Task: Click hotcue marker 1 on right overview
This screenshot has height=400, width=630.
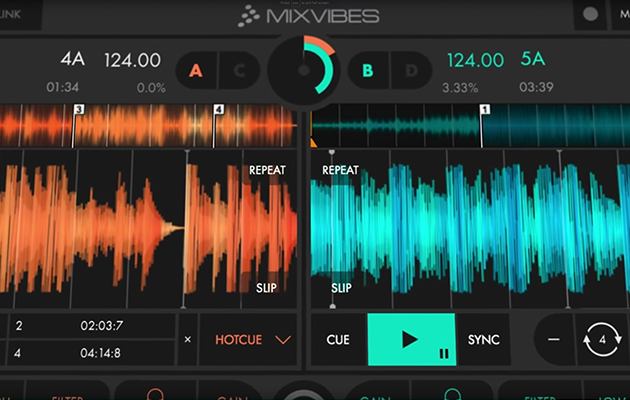Action: pyautogui.click(x=484, y=108)
